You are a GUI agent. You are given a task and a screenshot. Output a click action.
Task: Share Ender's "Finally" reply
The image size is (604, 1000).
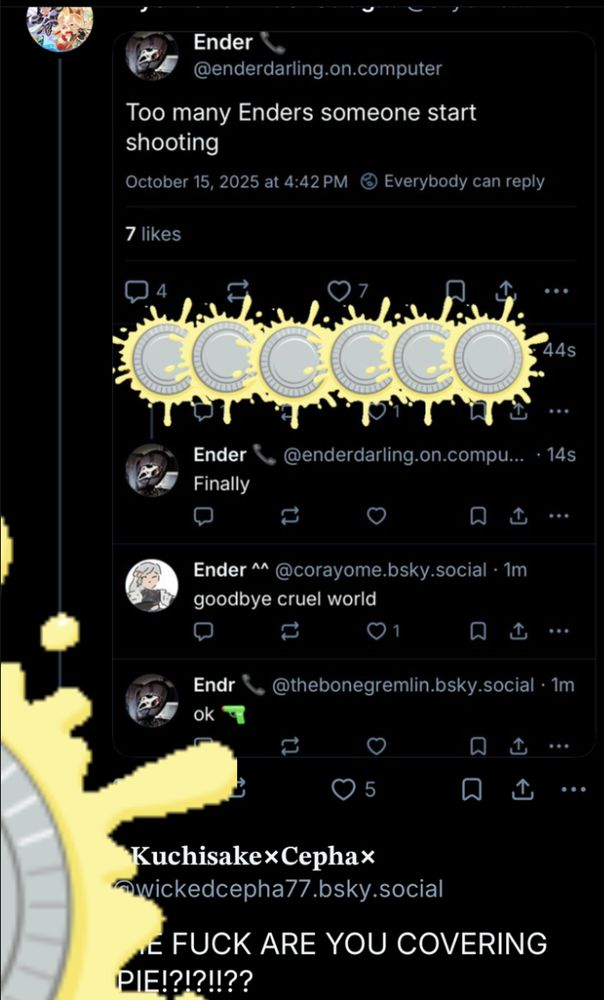(x=519, y=515)
